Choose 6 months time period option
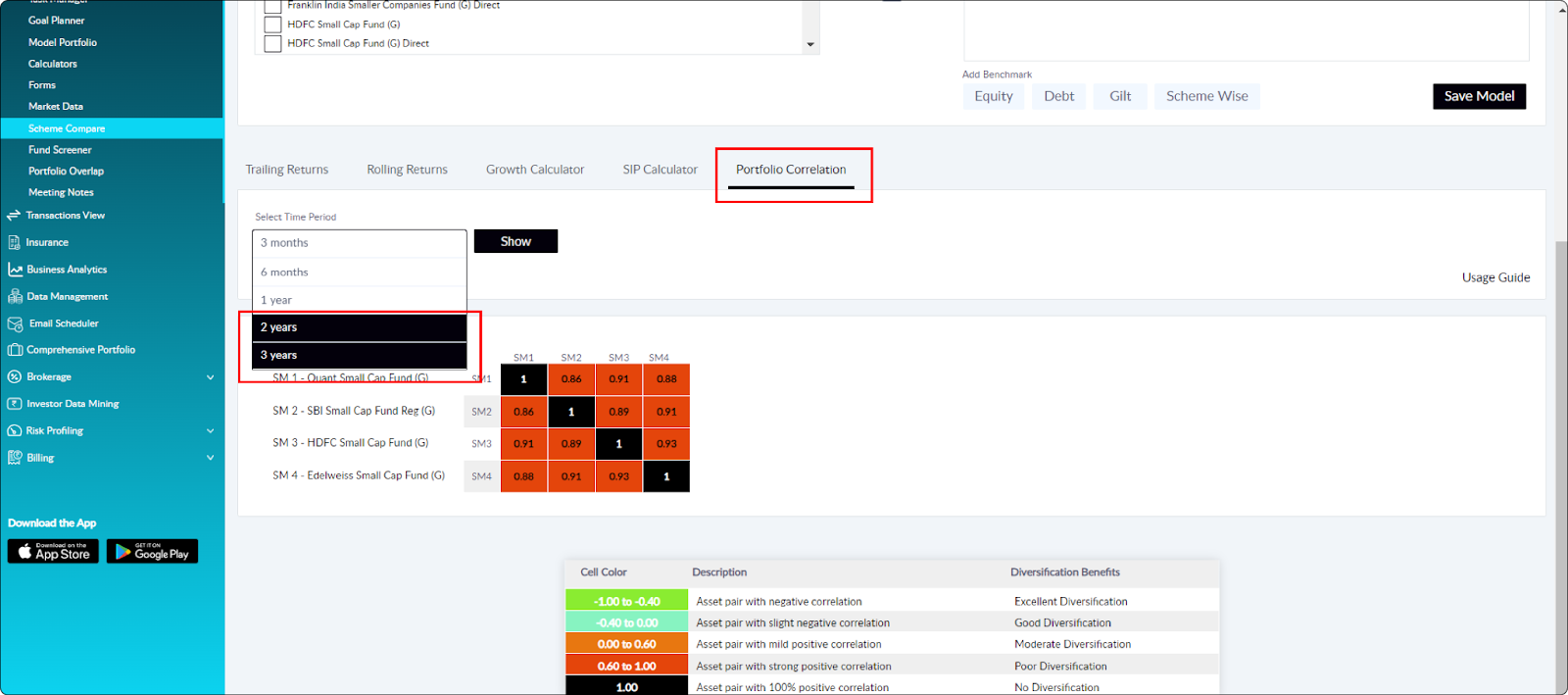 coord(360,273)
